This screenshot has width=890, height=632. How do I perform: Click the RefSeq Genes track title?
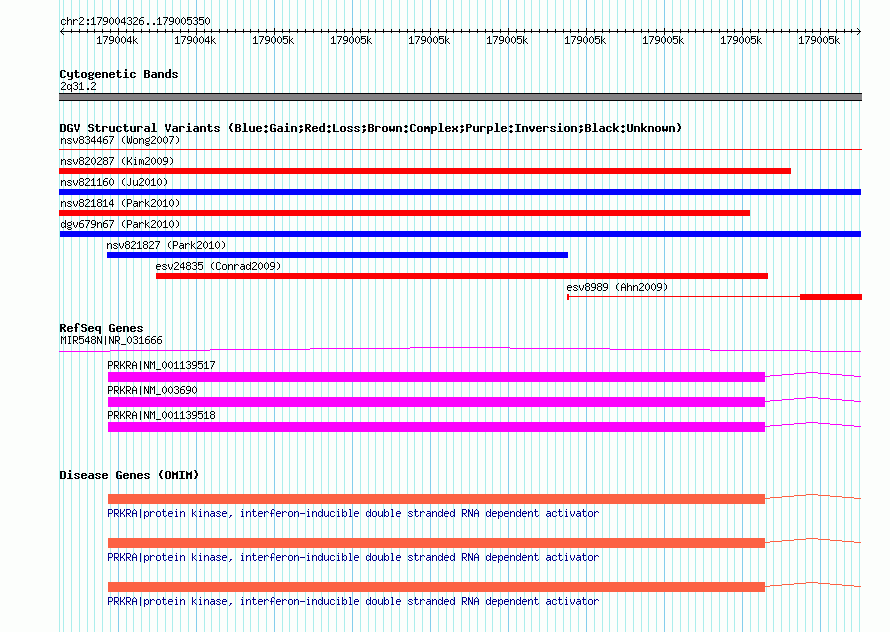click(x=101, y=328)
